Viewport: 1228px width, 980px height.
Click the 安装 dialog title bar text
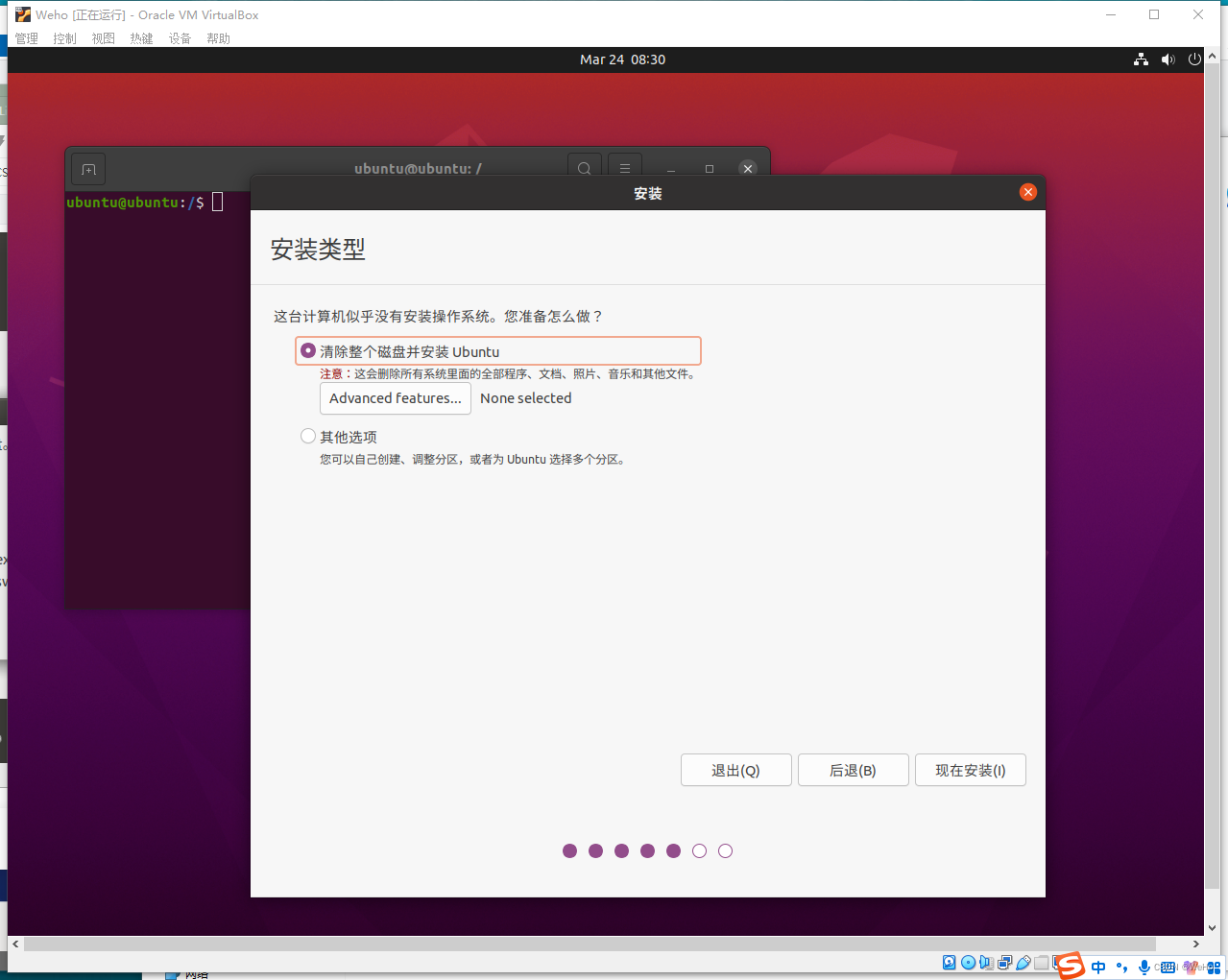[x=648, y=193]
